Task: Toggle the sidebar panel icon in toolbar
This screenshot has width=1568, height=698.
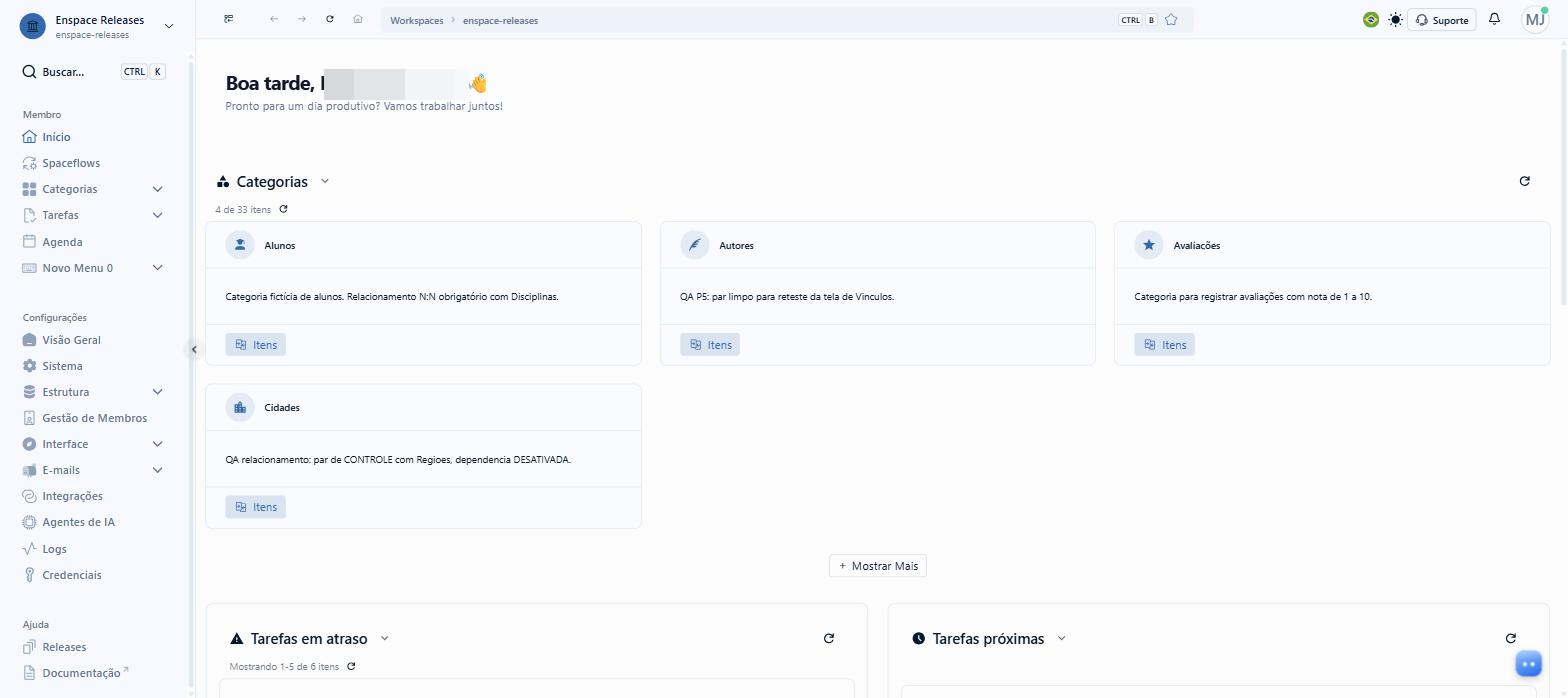Action: click(x=229, y=19)
